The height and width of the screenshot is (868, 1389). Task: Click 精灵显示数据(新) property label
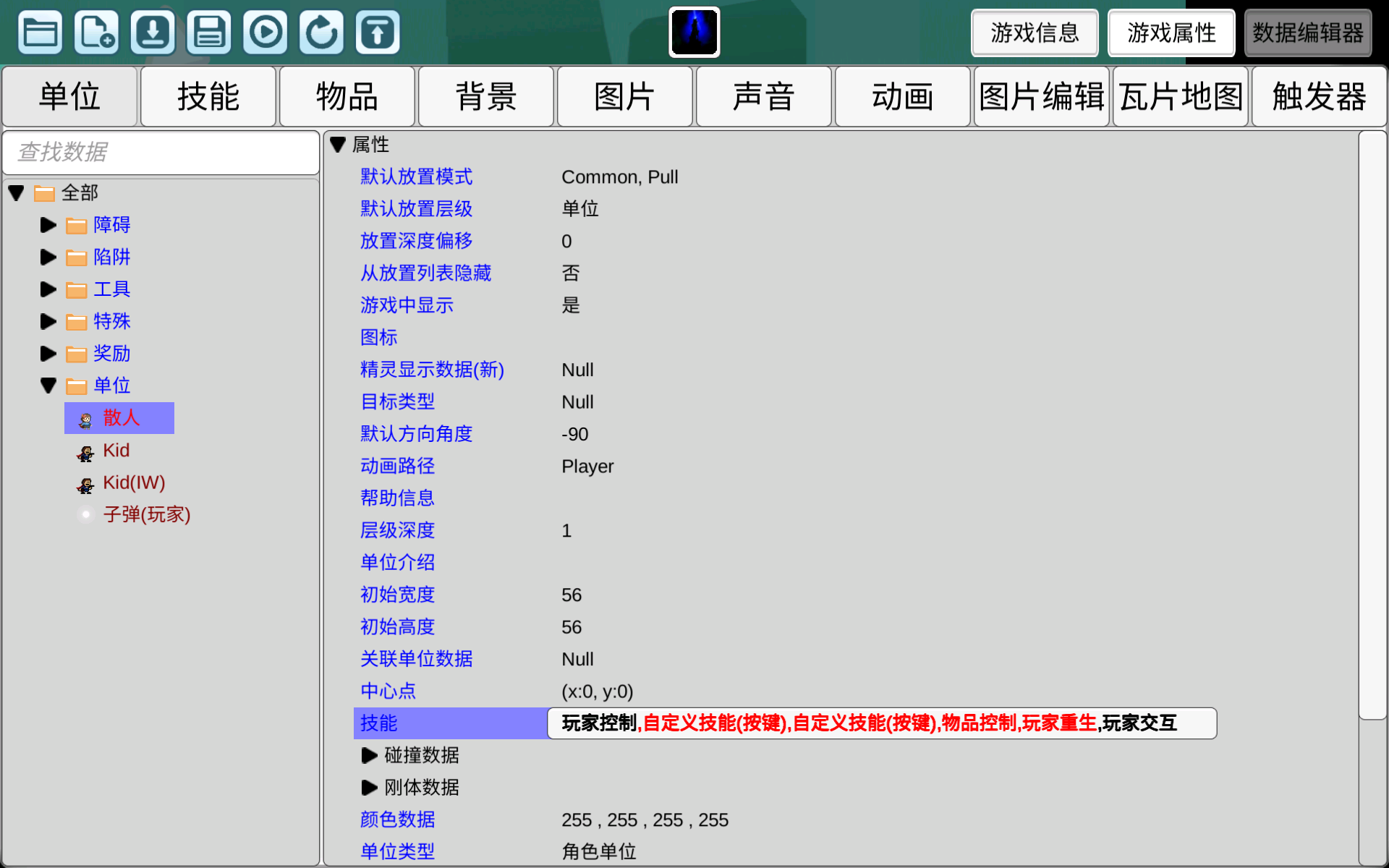(x=432, y=370)
